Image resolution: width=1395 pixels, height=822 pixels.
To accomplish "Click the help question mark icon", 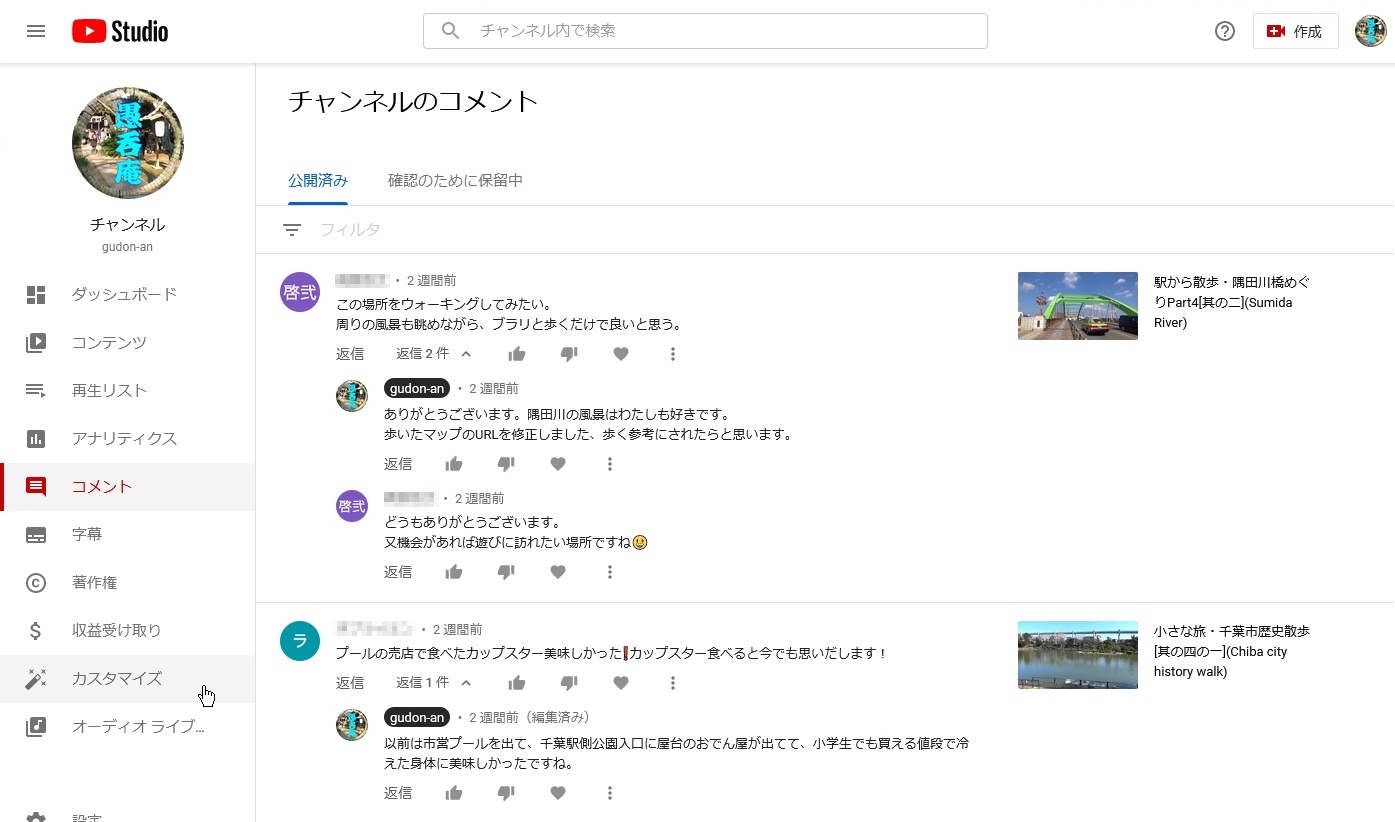I will [1225, 31].
